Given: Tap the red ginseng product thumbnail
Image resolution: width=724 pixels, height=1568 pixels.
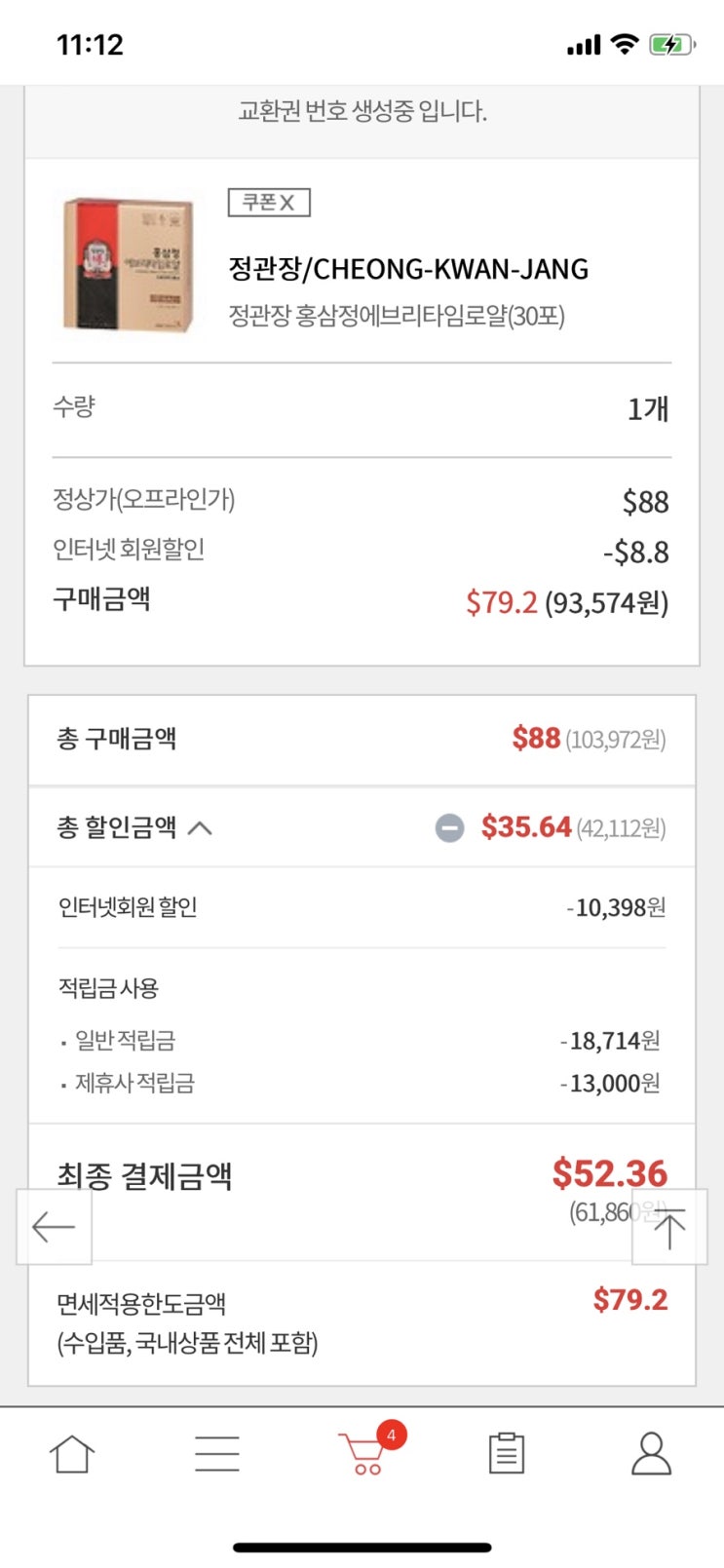Looking at the screenshot, I should [128, 264].
